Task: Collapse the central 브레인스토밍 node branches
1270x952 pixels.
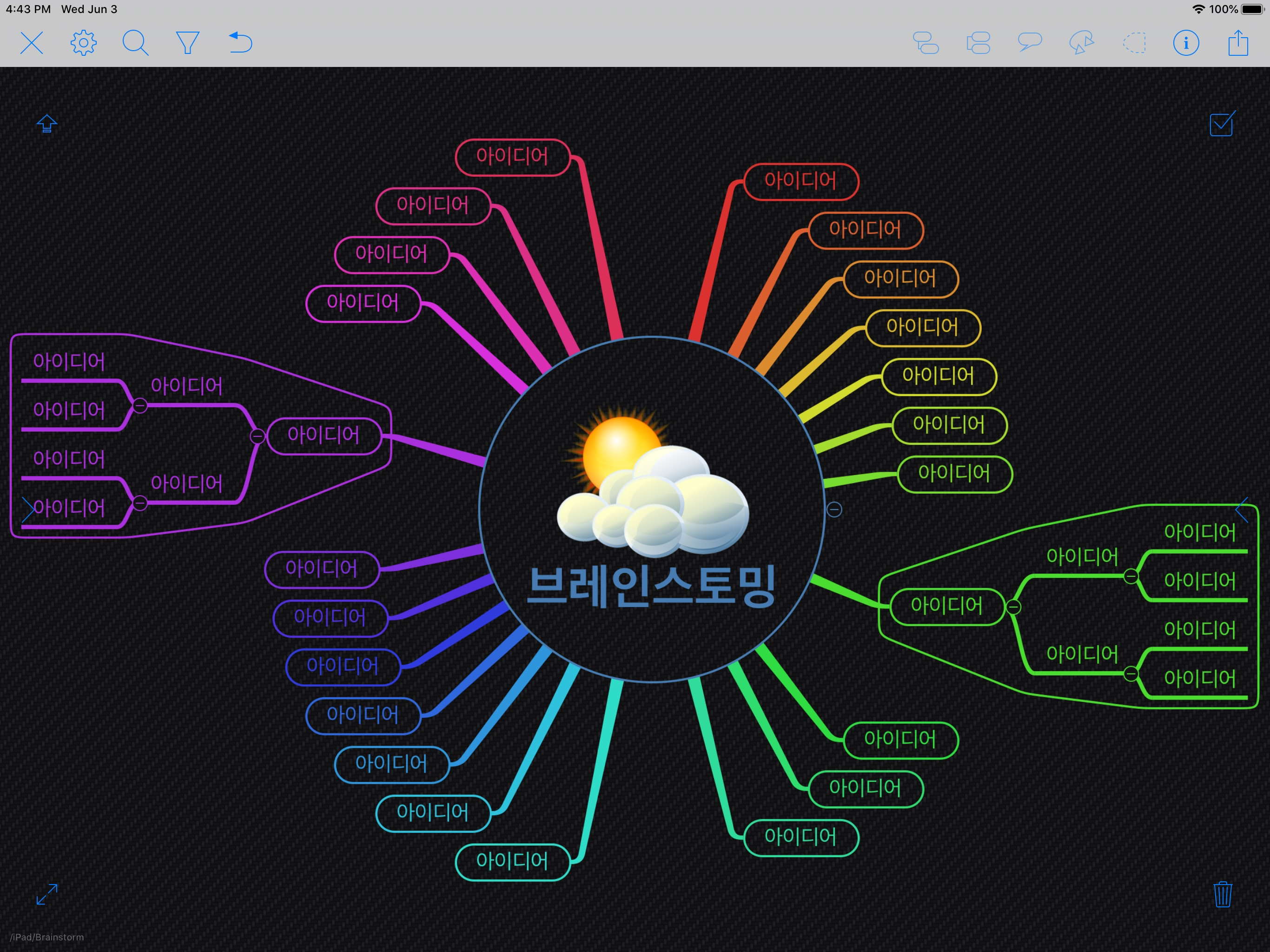Action: pyautogui.click(x=834, y=509)
